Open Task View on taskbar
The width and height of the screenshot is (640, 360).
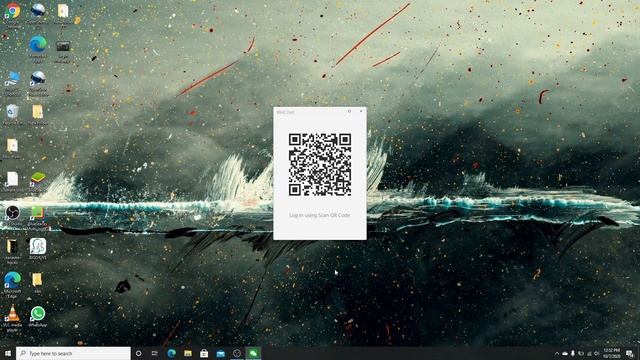(155, 353)
